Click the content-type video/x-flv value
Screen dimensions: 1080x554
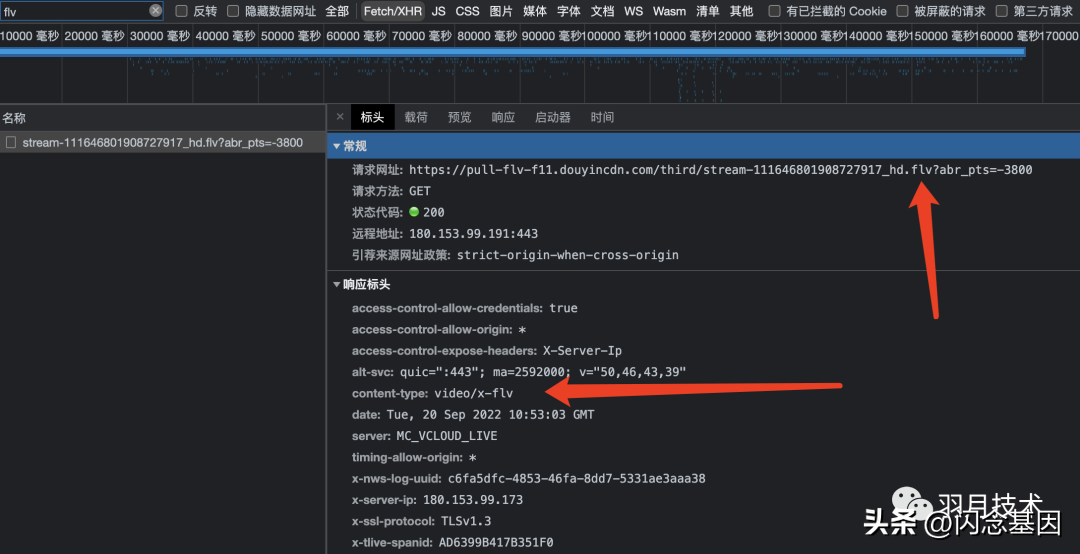(473, 393)
